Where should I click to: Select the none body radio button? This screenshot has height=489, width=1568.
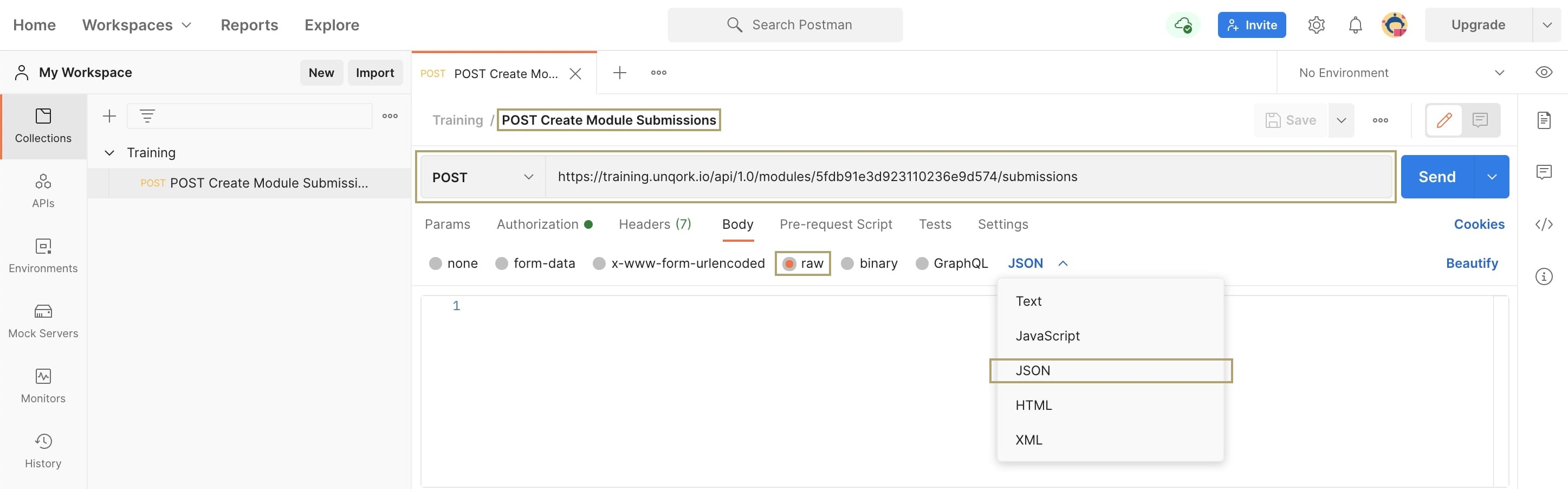(x=435, y=263)
